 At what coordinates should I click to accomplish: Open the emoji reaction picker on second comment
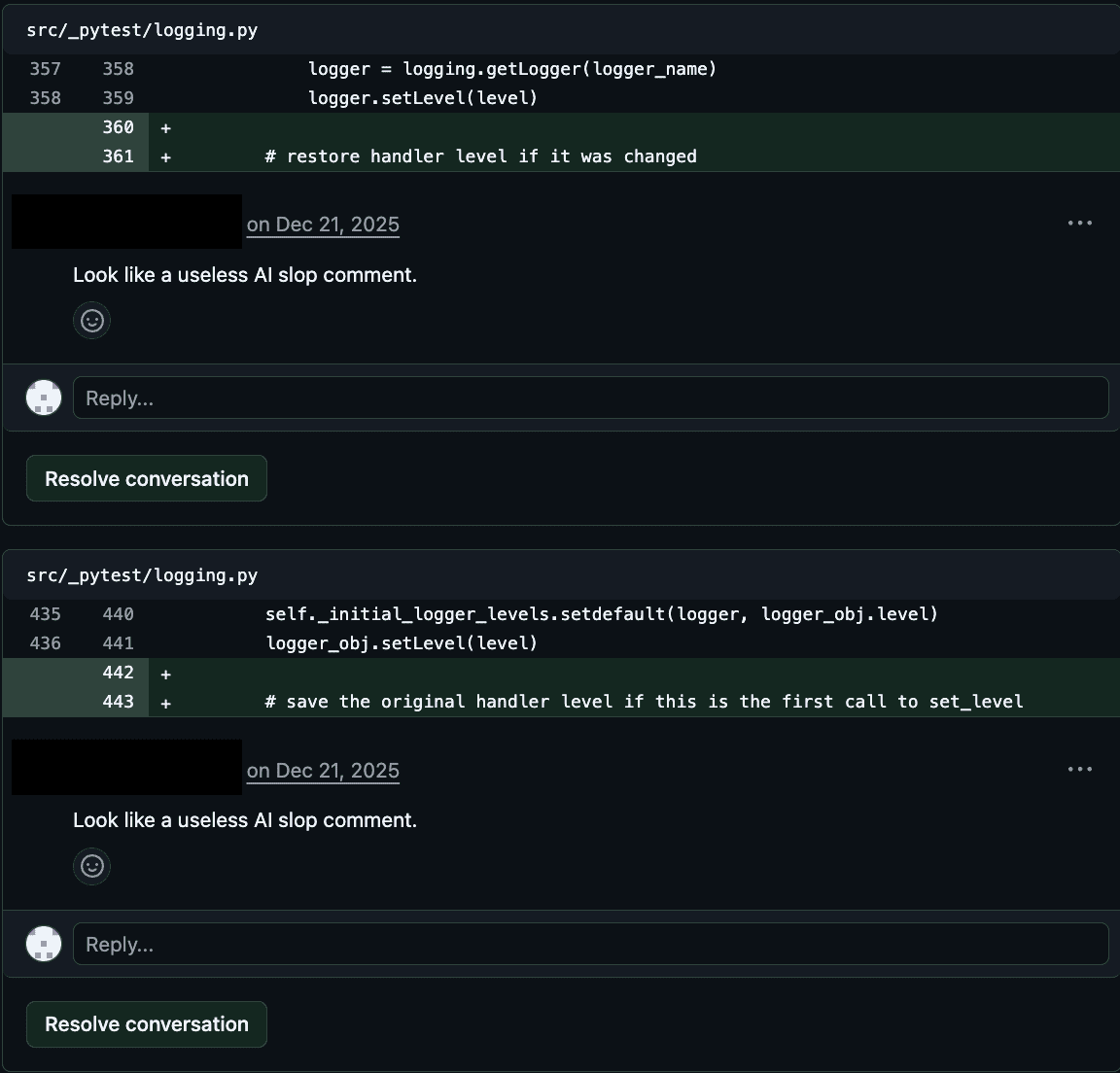click(91, 866)
